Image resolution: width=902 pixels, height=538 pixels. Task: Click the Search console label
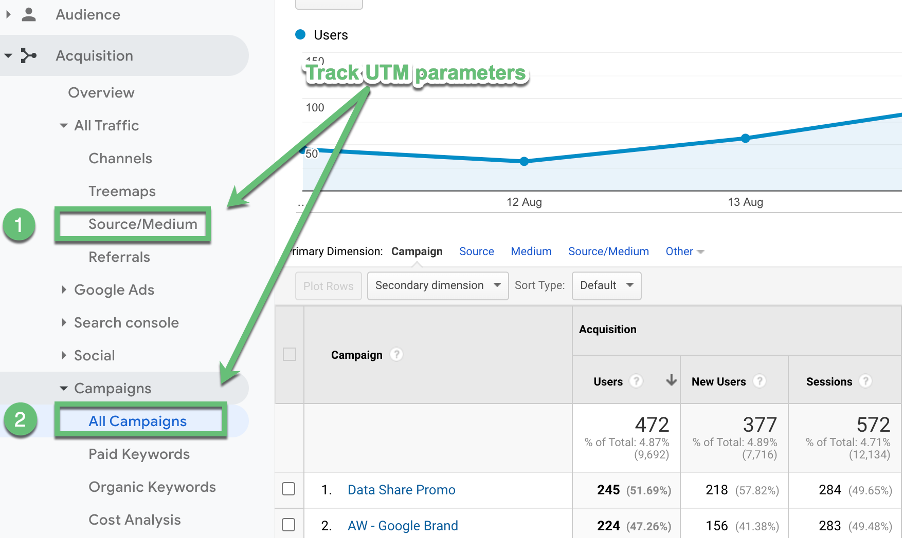[126, 323]
